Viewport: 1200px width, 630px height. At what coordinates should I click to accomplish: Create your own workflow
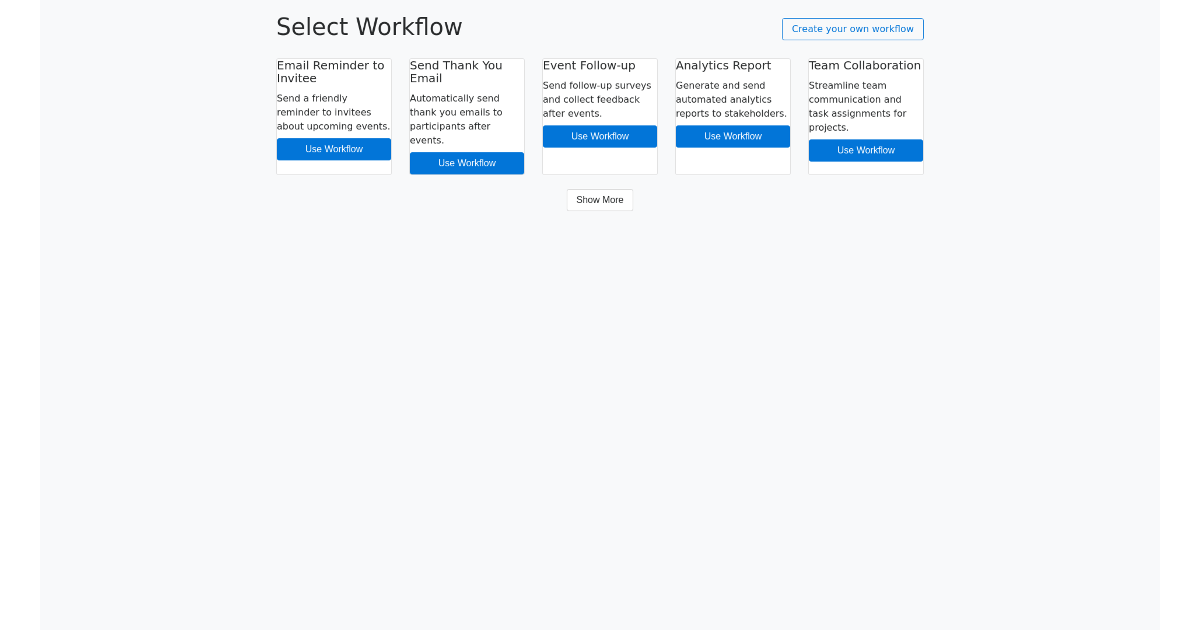[x=852, y=29]
